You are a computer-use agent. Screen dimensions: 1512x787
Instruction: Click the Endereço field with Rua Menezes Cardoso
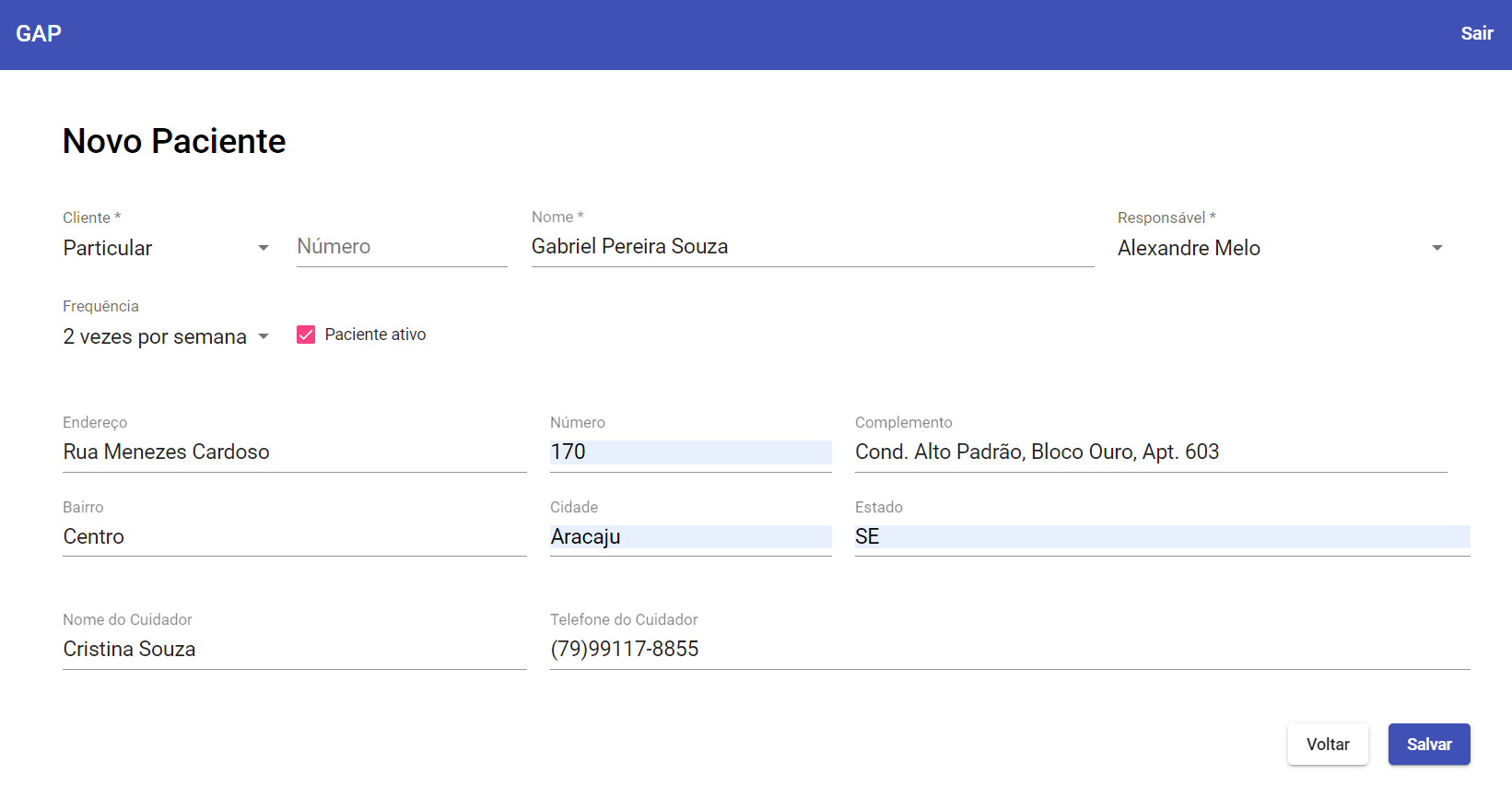[293, 452]
